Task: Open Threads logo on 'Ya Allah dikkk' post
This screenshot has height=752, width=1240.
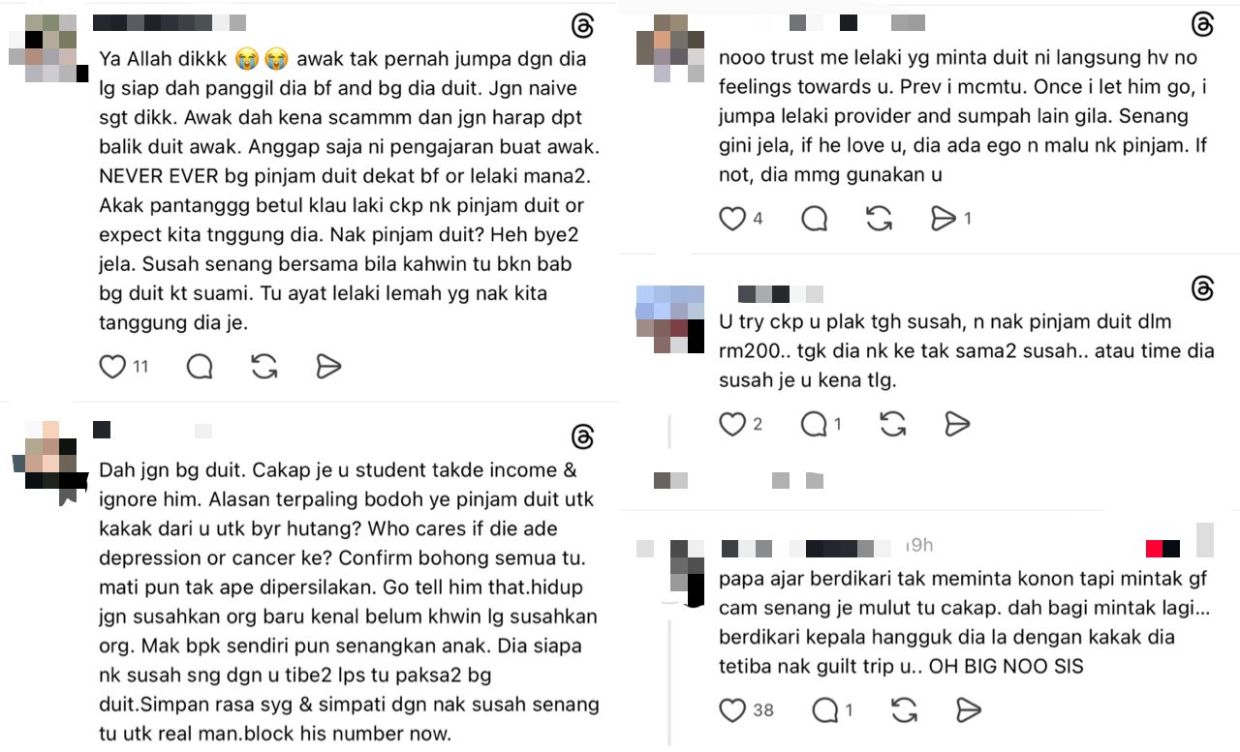Action: tap(582, 25)
